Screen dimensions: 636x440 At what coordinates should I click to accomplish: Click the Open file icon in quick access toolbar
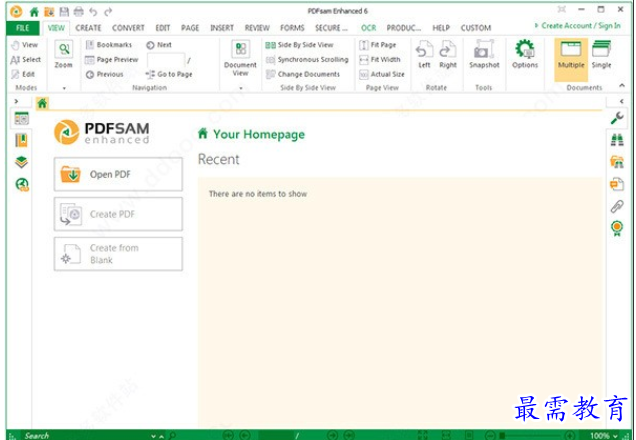49,12
